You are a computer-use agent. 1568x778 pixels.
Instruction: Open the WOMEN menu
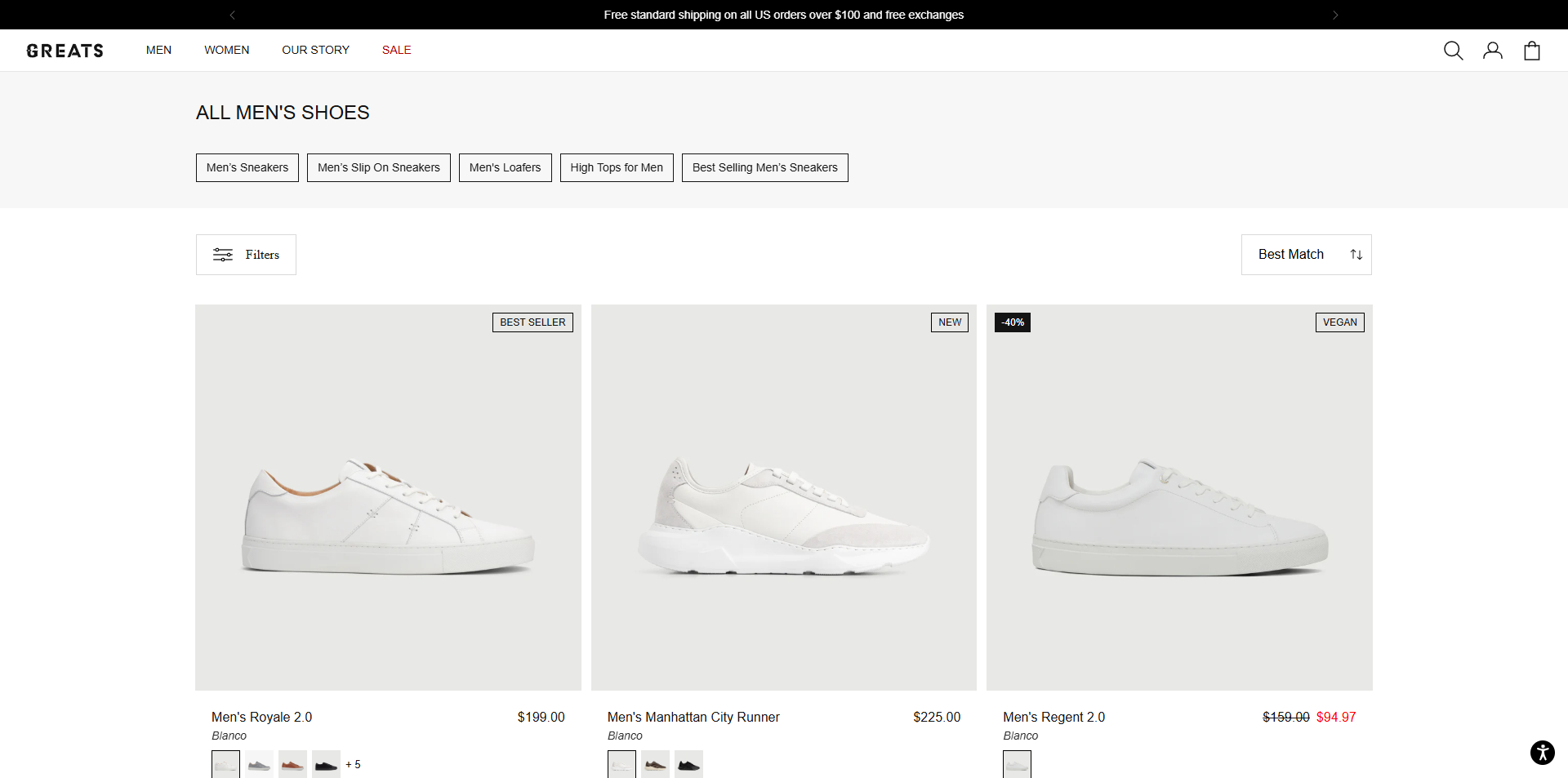click(x=227, y=50)
